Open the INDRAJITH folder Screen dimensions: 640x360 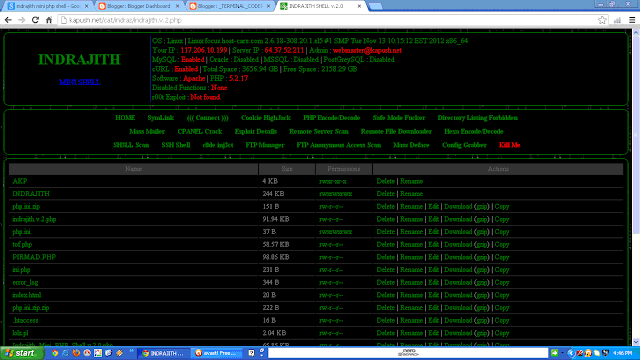pyautogui.click(x=31, y=194)
